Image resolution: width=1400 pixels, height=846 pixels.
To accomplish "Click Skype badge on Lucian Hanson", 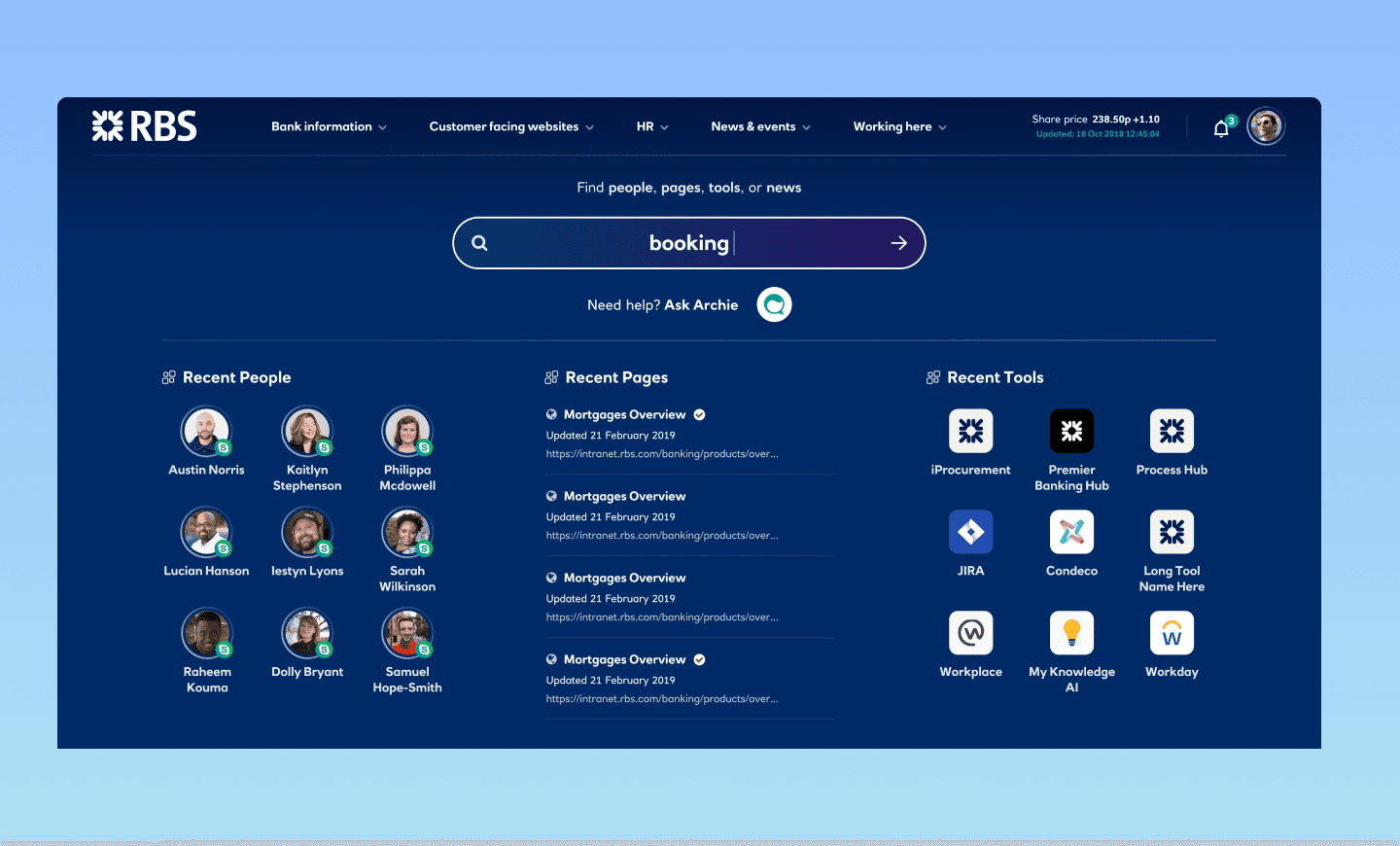I will point(224,549).
